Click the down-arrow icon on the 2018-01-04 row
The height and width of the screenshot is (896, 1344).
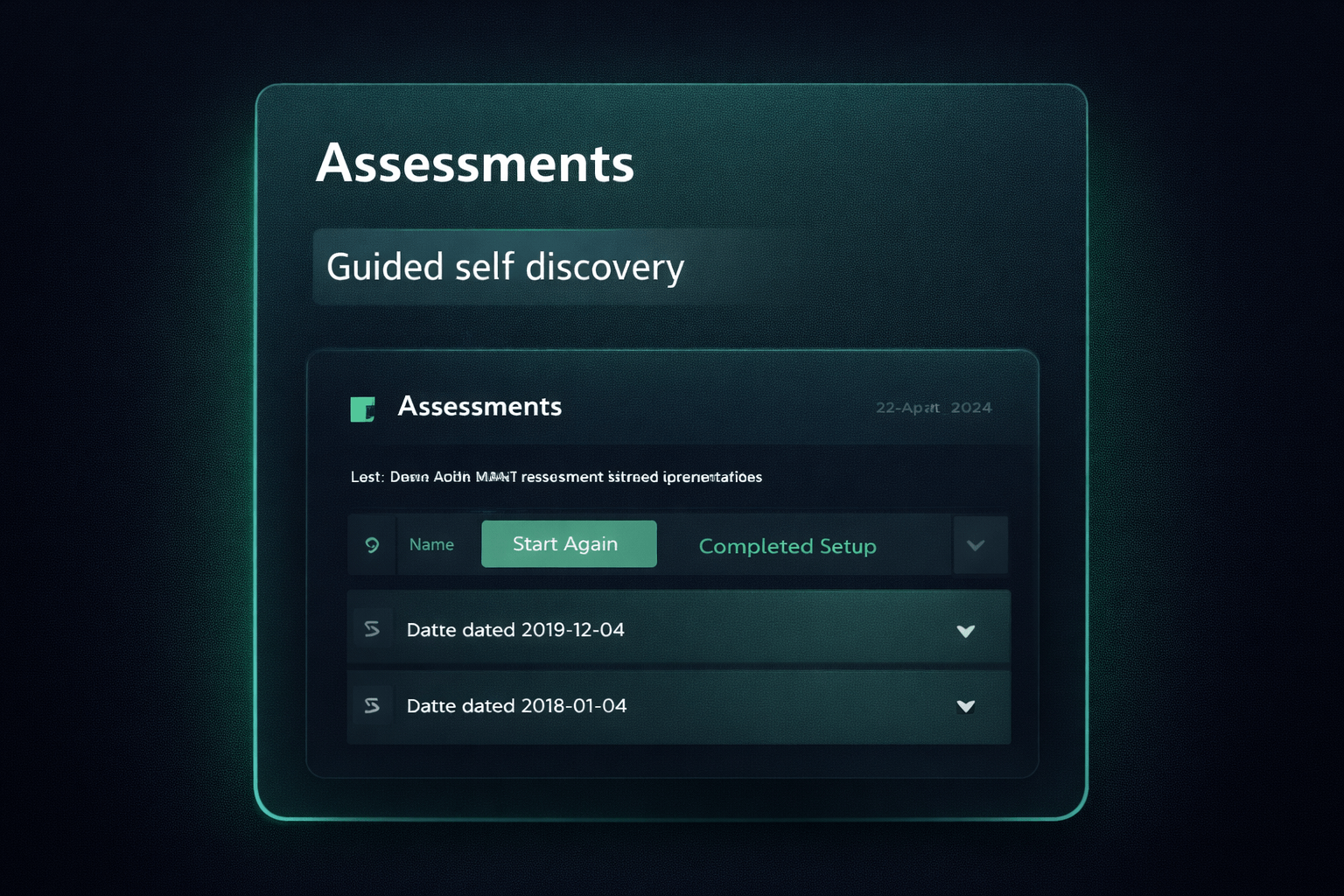[966, 706]
